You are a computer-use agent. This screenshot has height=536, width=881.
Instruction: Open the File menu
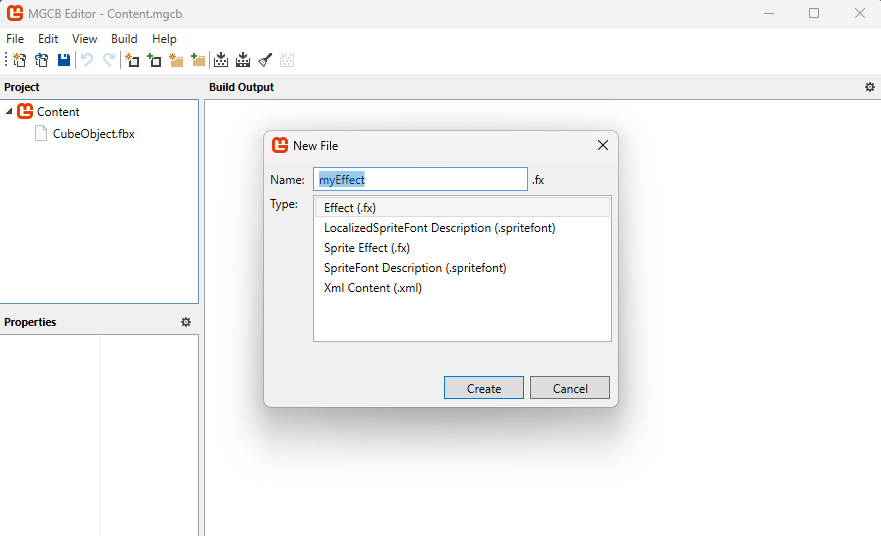coord(15,39)
